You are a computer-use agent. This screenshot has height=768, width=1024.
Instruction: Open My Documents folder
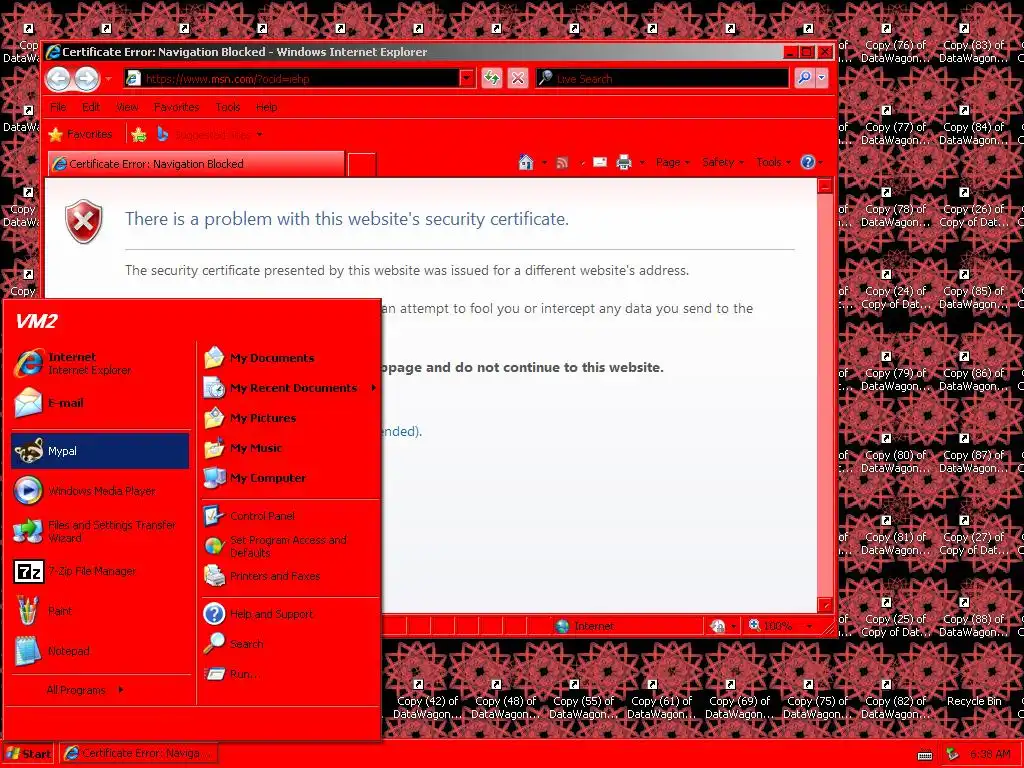[x=290, y=358]
